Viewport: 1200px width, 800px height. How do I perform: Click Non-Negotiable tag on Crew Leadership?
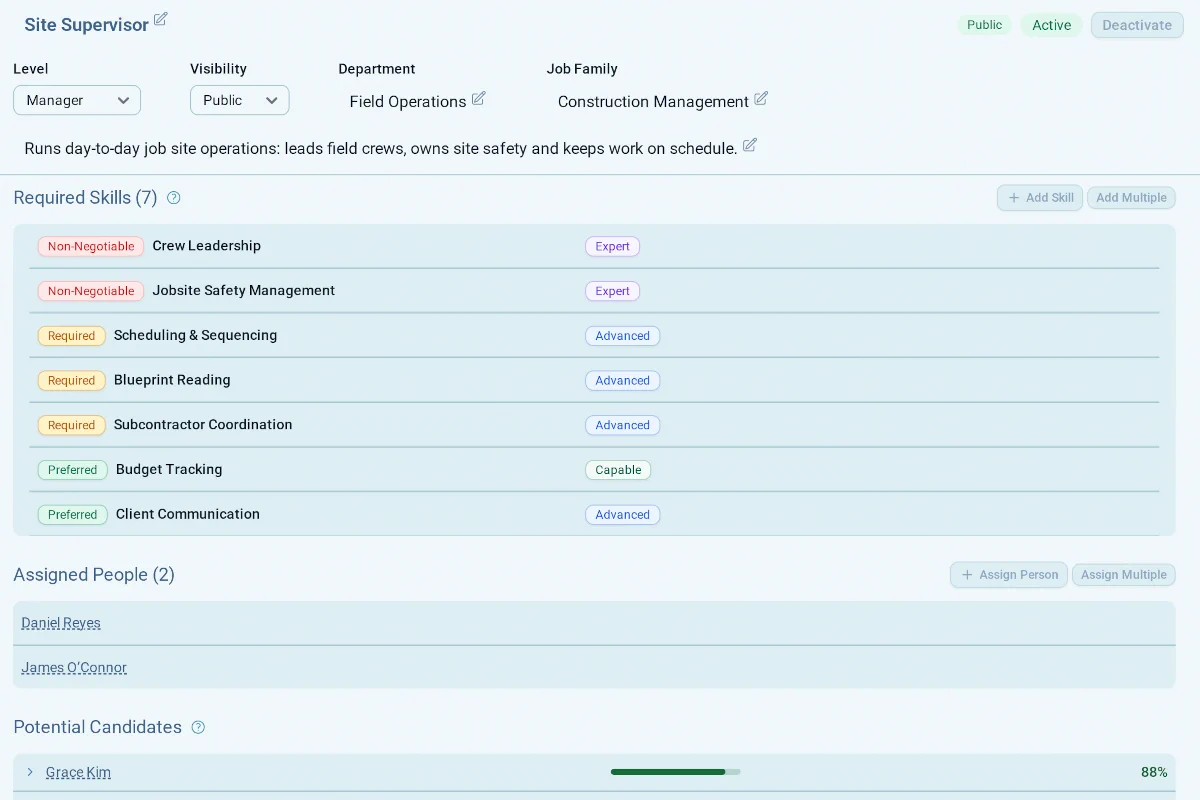coord(91,246)
